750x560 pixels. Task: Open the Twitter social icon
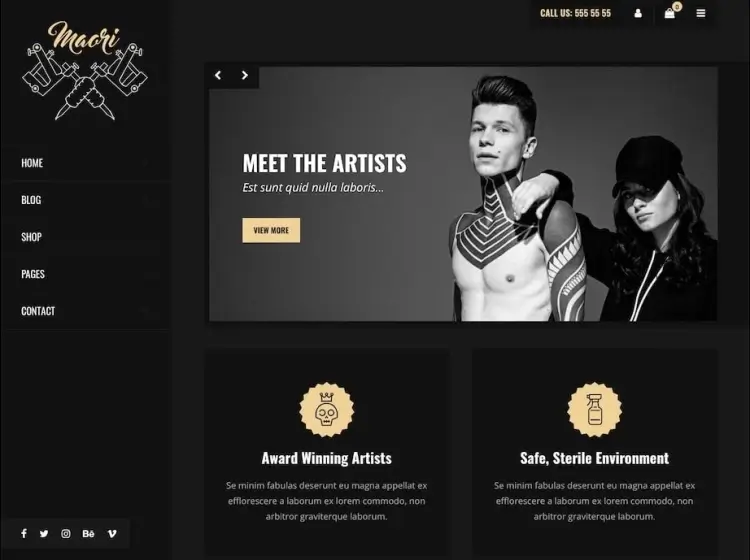(44, 534)
